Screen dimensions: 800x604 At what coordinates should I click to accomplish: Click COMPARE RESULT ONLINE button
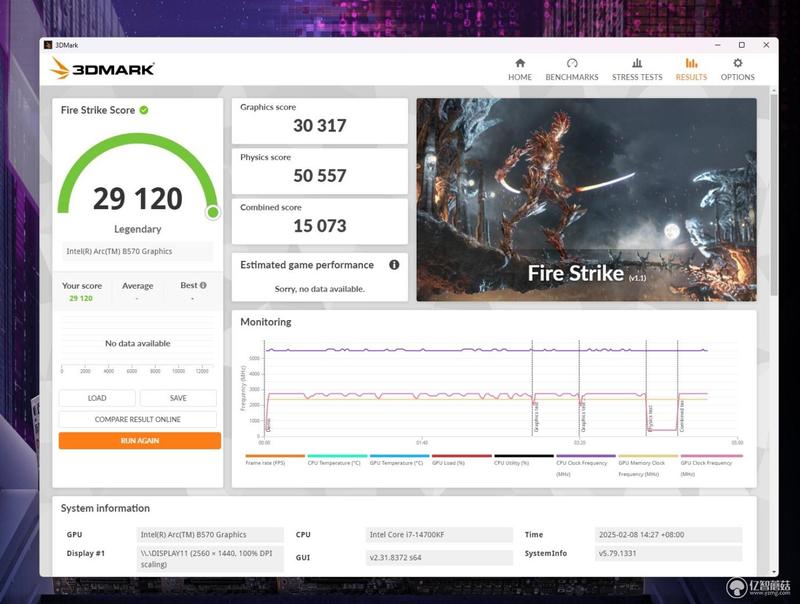tap(138, 419)
